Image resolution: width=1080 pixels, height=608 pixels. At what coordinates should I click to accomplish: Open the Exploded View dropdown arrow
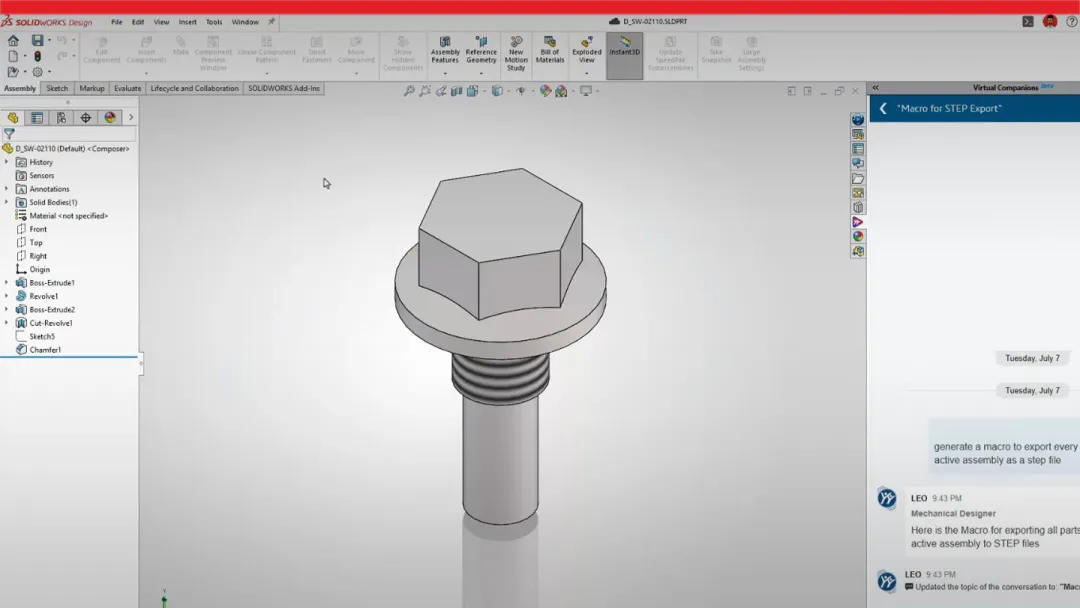coord(586,73)
